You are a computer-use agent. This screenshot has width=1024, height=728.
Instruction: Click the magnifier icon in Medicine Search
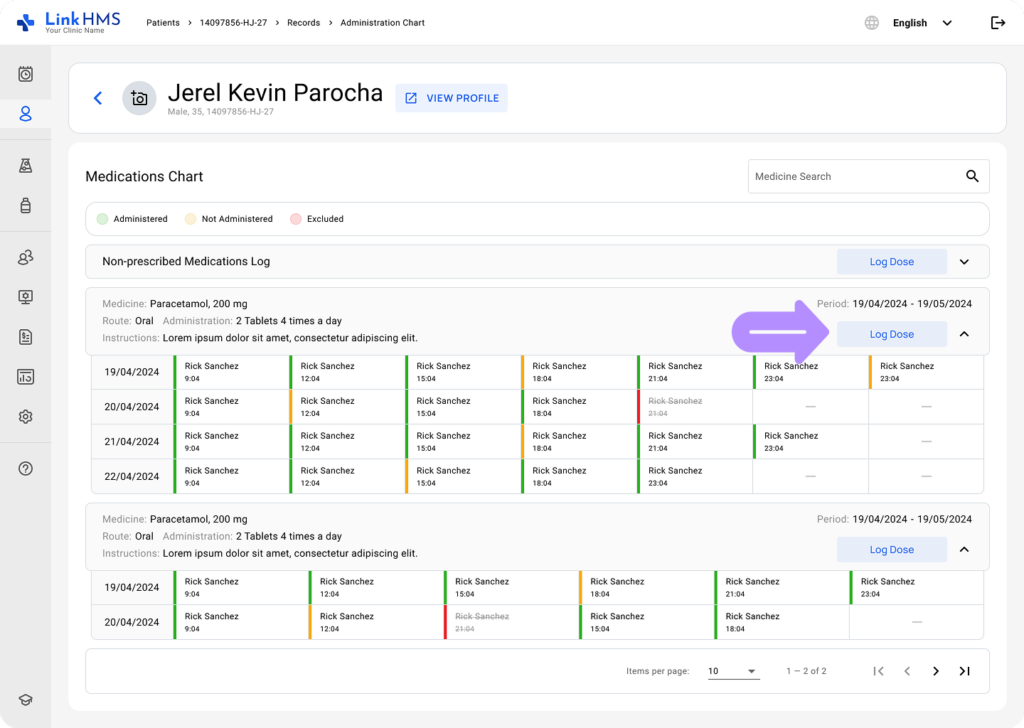pos(972,176)
